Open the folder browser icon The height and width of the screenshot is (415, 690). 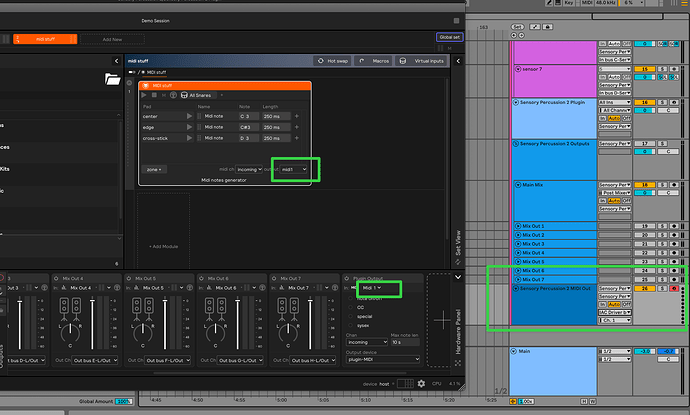coord(112,79)
